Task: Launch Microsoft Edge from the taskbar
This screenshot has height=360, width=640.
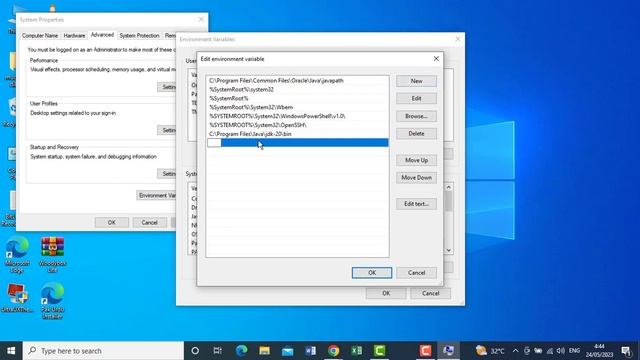Action: [241, 351]
